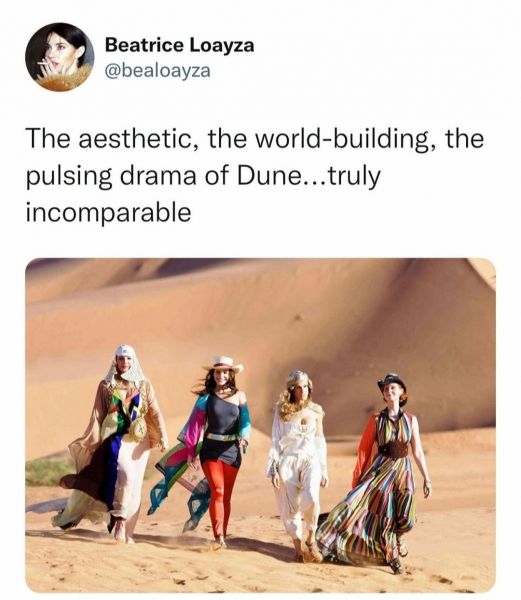Click the phrase "pulsing drama" in tweet

pyautogui.click(x=109, y=177)
